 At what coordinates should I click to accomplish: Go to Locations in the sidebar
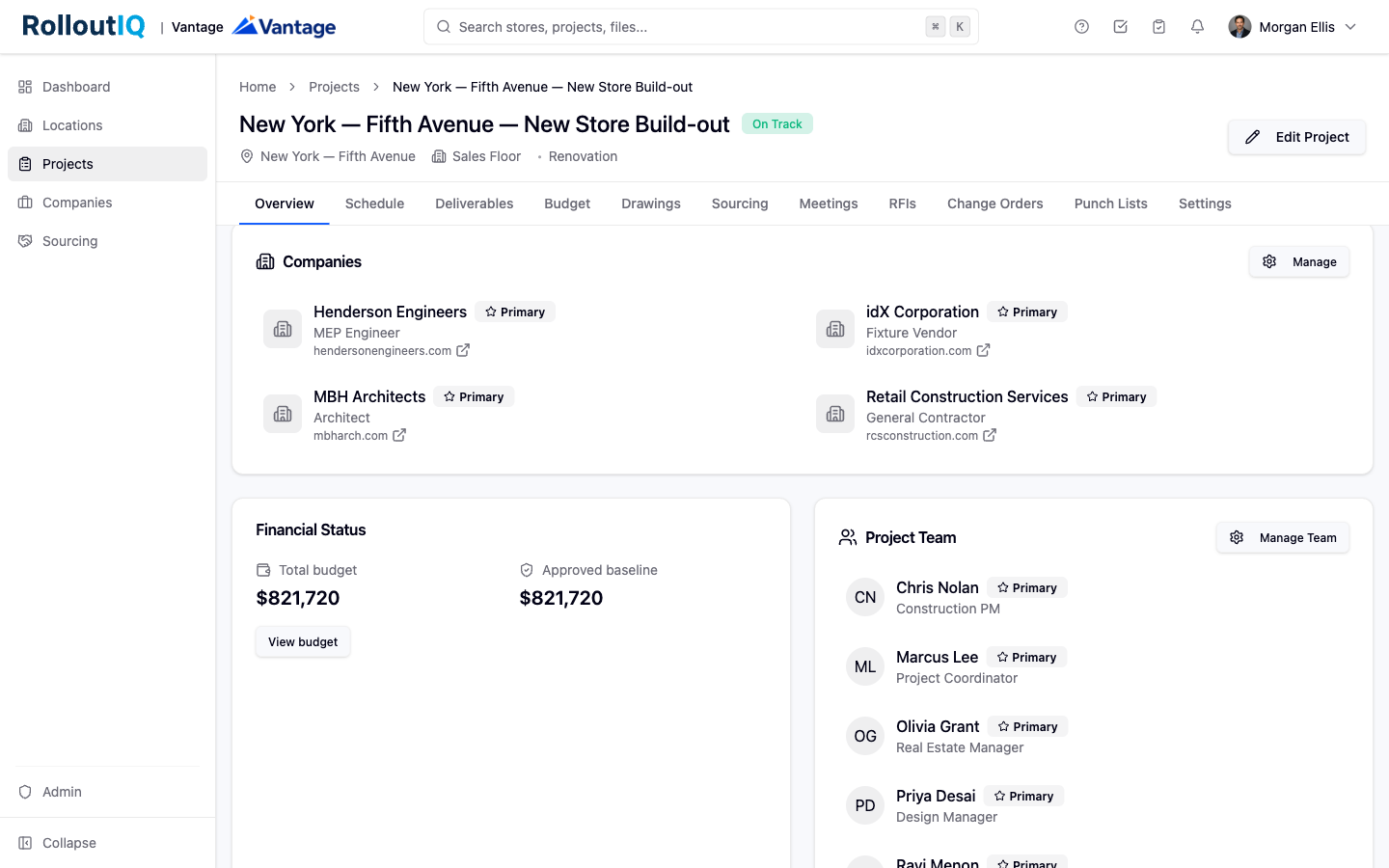click(x=107, y=125)
